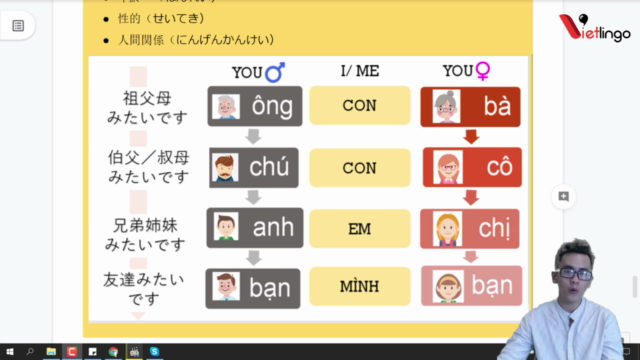Click the '祖父母みたいです' row label
The width and height of the screenshot is (640, 360).
pyautogui.click(x=147, y=108)
